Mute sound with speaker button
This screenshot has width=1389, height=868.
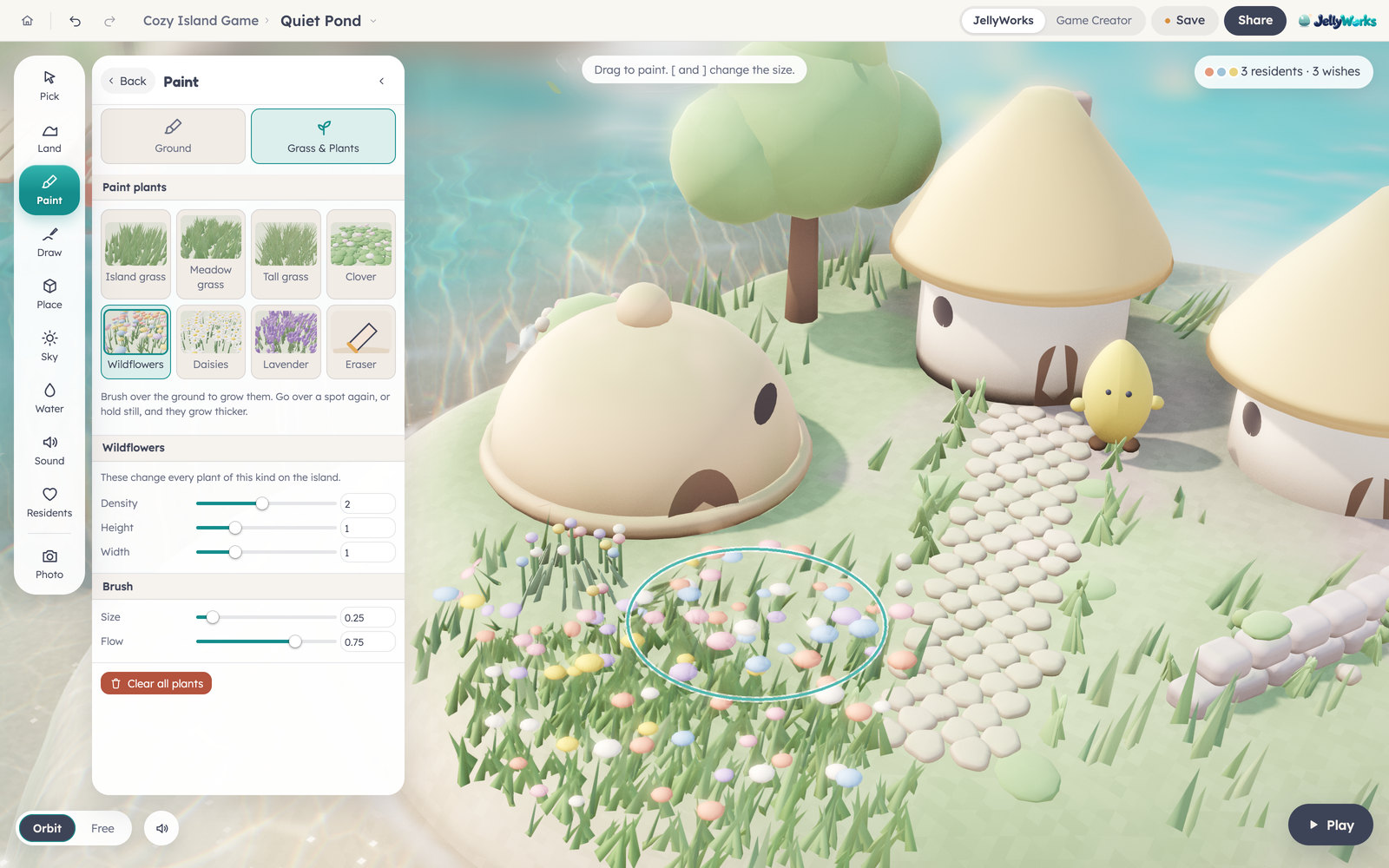(161, 828)
